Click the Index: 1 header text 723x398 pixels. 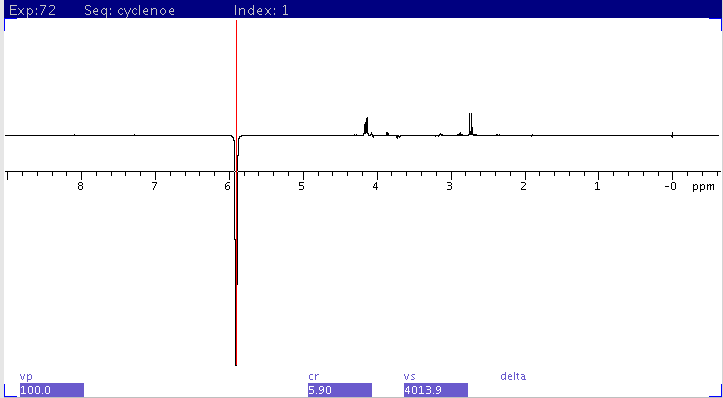pyautogui.click(x=261, y=11)
